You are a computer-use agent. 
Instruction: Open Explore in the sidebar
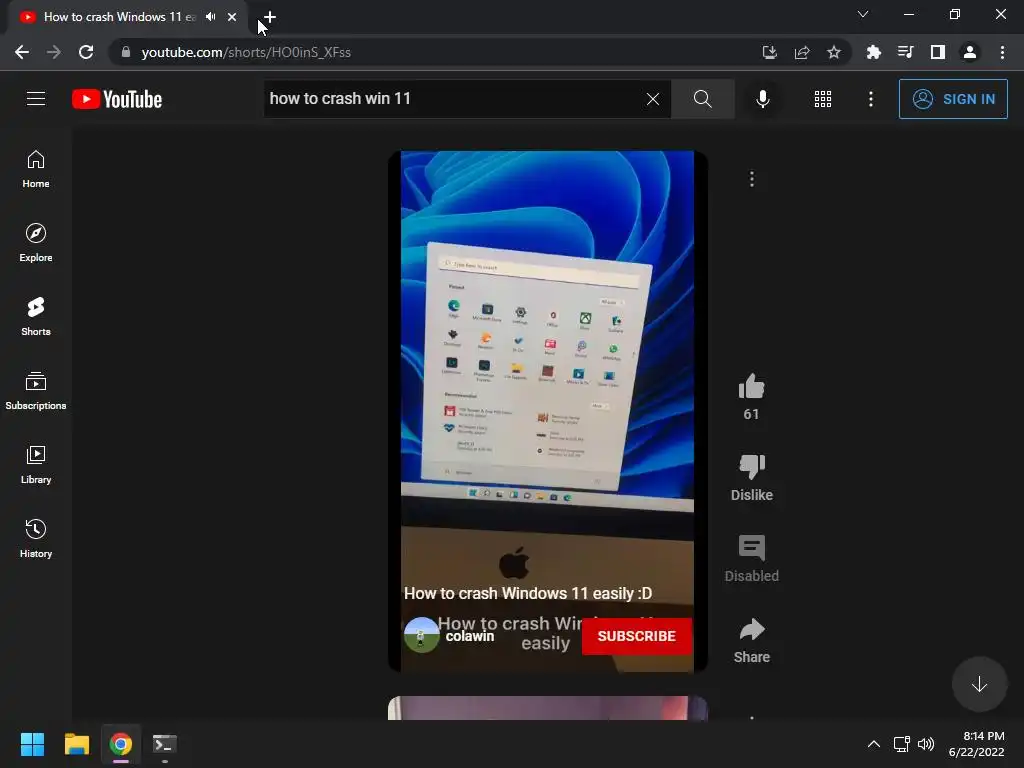(x=36, y=243)
